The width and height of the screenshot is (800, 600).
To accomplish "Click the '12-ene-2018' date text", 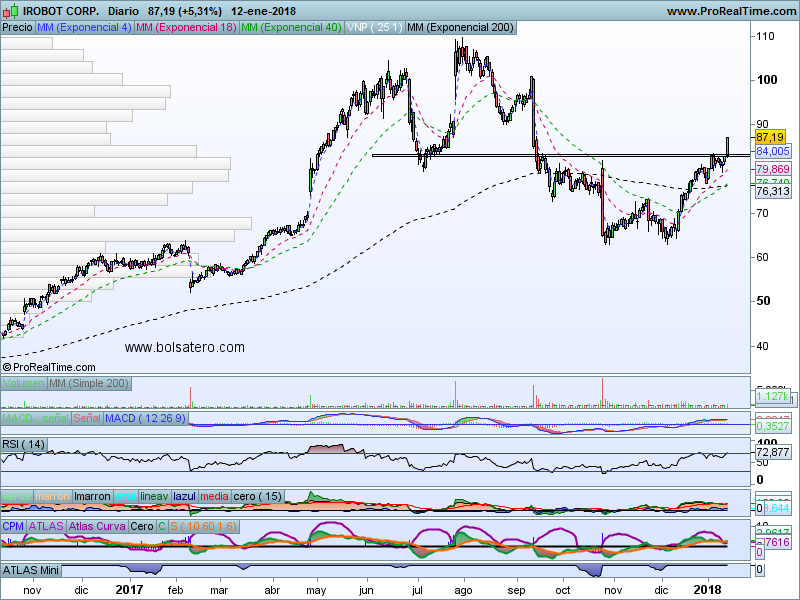I will coord(263,11).
